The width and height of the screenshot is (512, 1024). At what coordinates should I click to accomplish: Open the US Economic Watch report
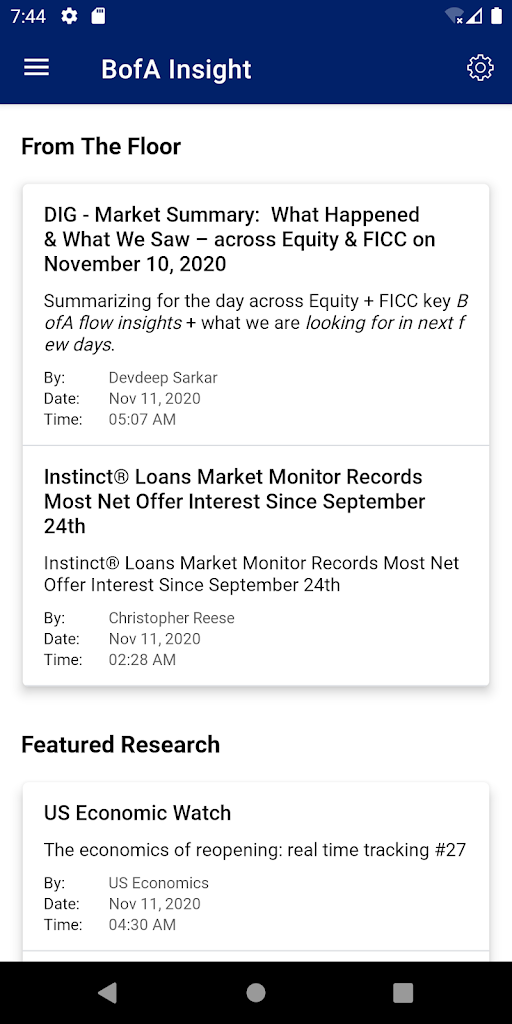138,813
